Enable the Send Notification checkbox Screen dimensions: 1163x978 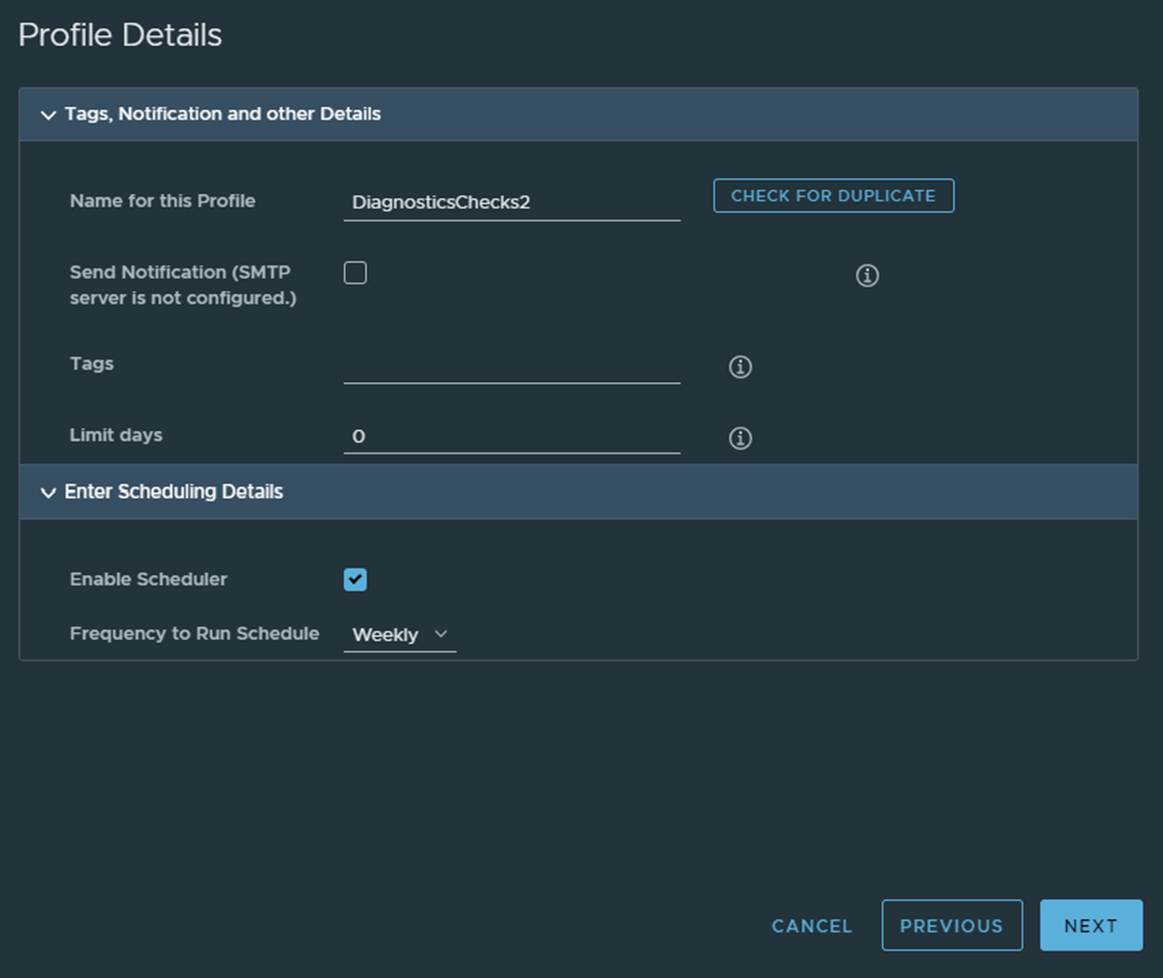[x=355, y=273]
